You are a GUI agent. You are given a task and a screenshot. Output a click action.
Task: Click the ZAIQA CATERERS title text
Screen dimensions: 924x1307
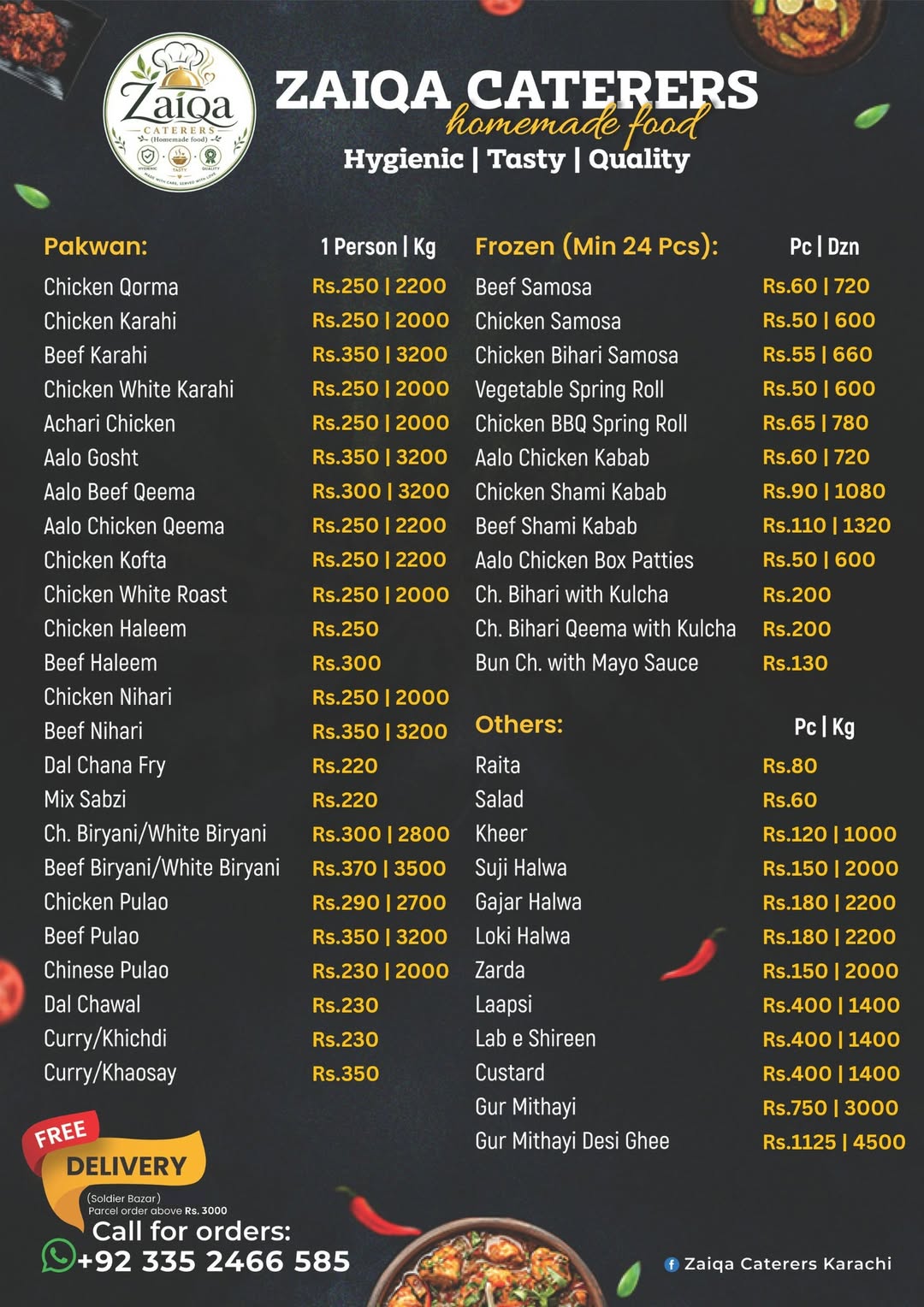point(517,90)
